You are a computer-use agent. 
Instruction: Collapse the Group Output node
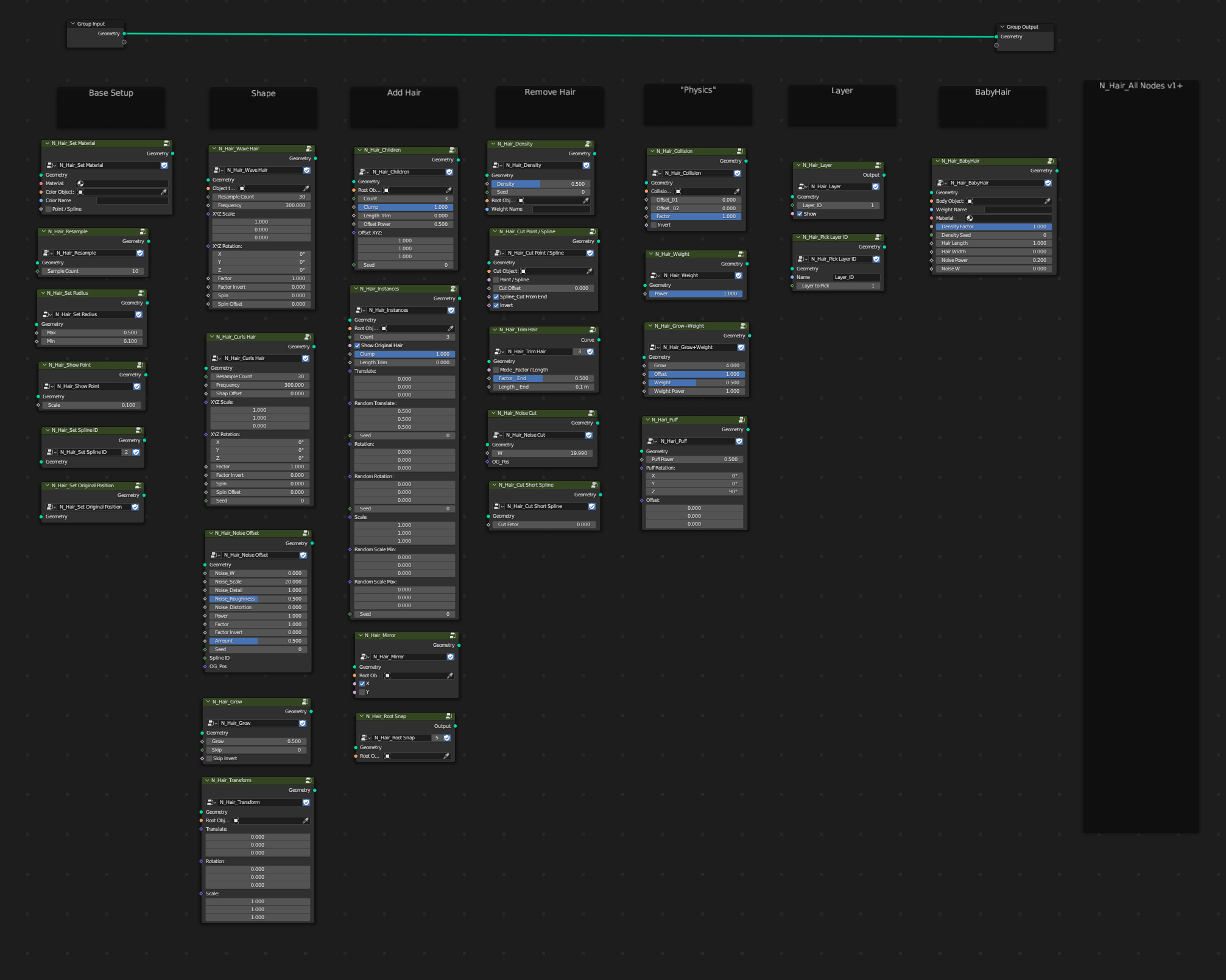coord(1002,27)
